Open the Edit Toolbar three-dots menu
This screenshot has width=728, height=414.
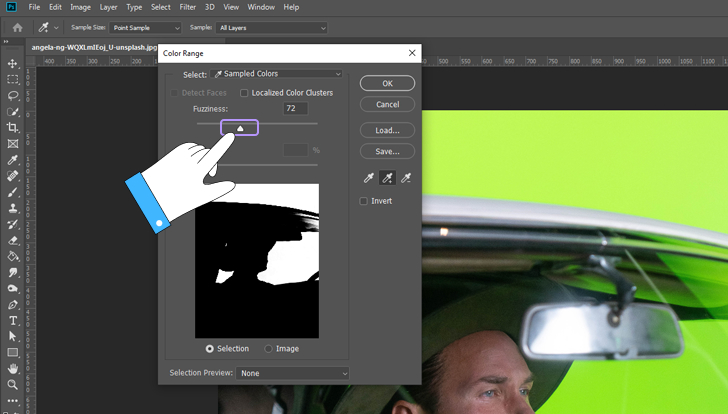[x=13, y=400]
